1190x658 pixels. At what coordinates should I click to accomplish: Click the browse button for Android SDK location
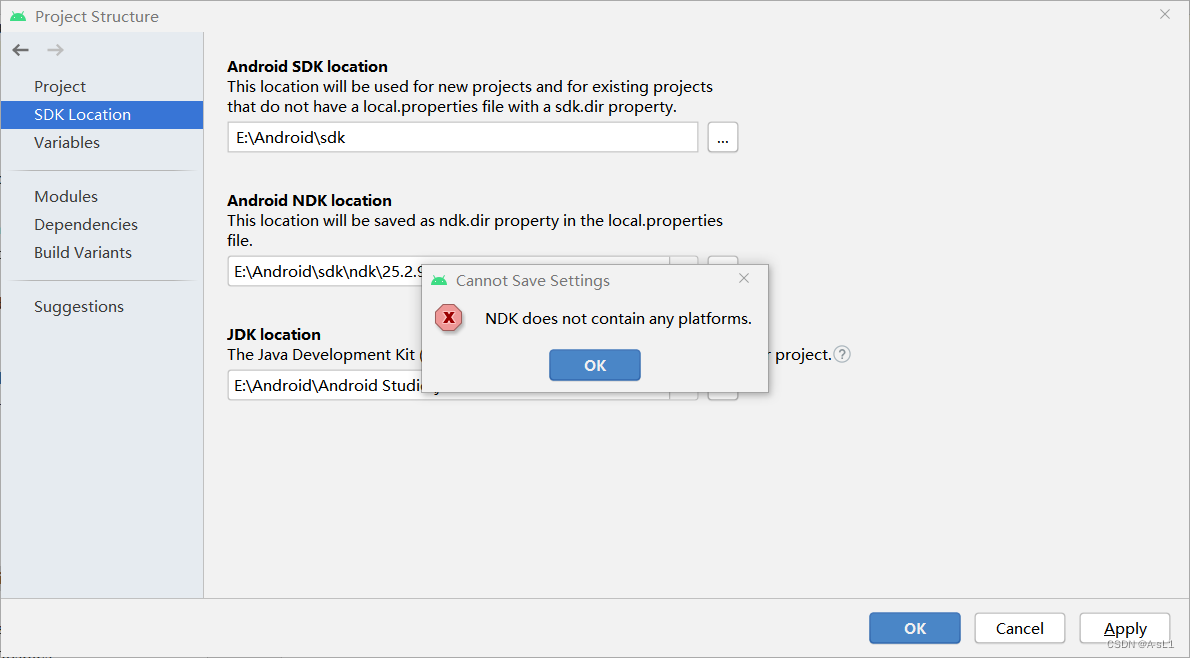tap(722, 137)
